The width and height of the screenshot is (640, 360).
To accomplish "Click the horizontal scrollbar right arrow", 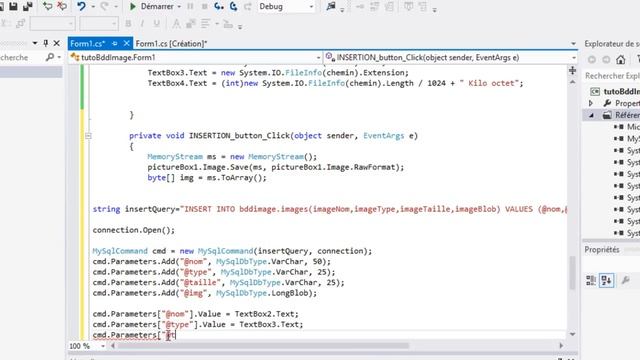I will [561, 346].
